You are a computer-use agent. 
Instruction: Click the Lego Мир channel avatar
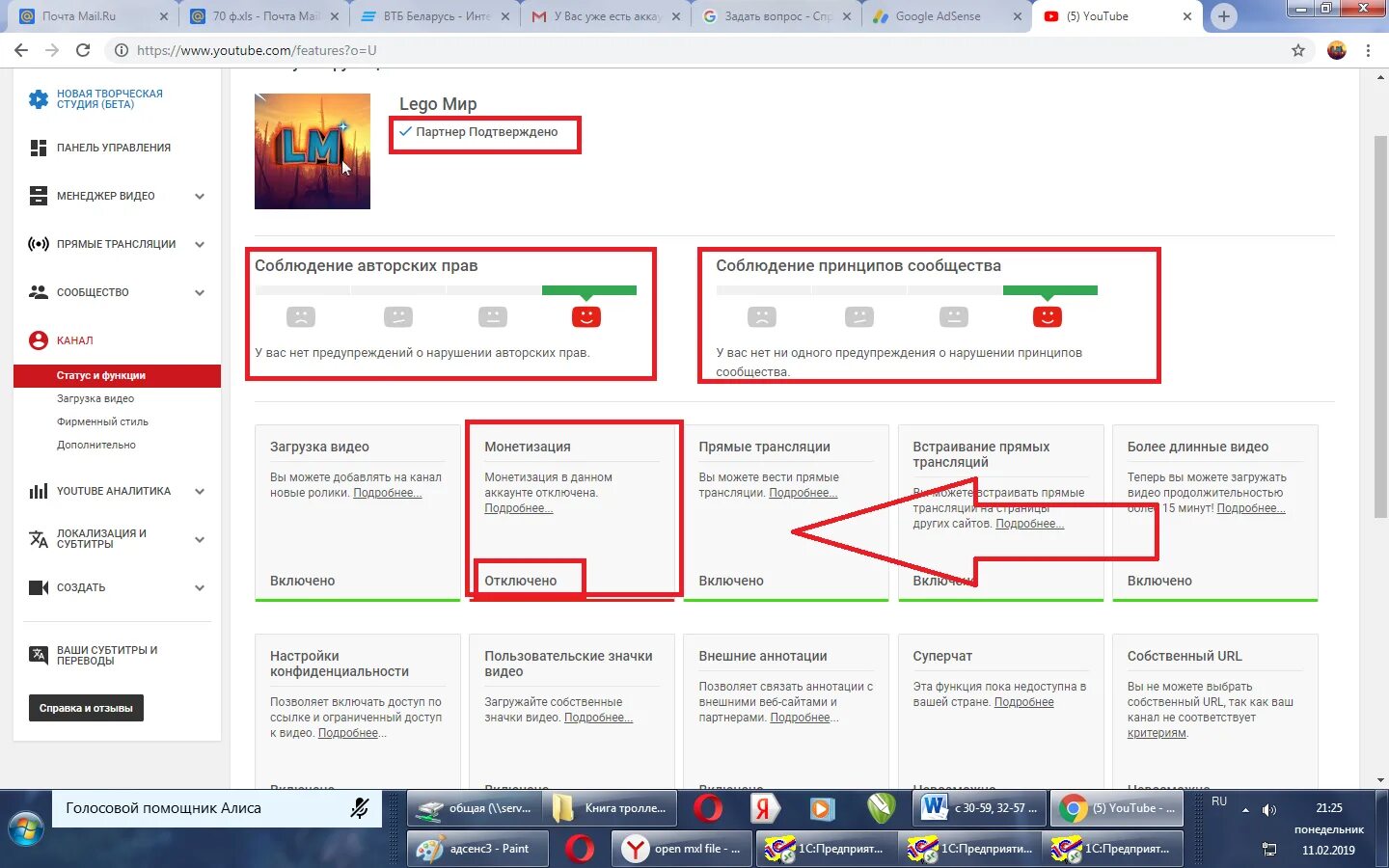pyautogui.click(x=313, y=151)
